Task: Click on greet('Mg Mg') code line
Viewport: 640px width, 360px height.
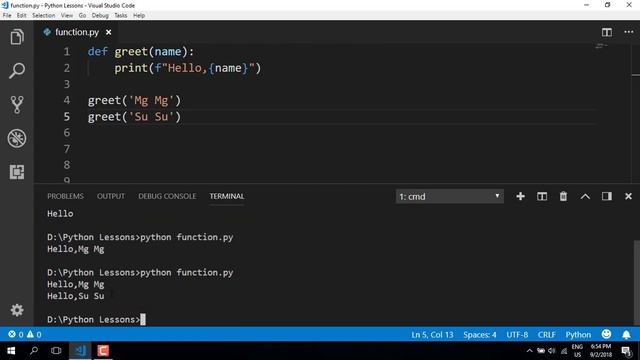Action: click(134, 100)
